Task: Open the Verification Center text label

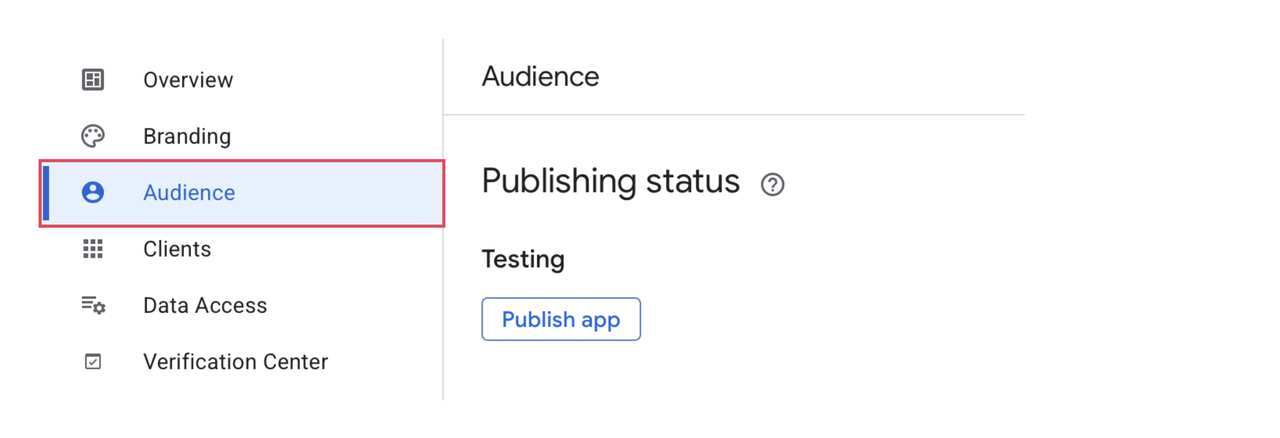Action: point(235,362)
